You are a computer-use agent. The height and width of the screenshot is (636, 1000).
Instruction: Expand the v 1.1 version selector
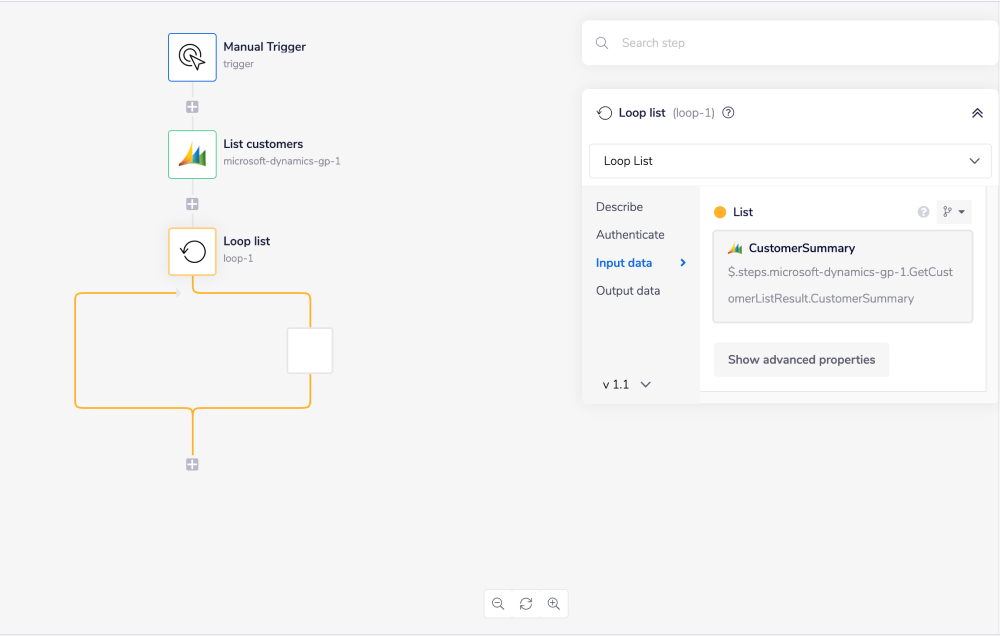(627, 384)
